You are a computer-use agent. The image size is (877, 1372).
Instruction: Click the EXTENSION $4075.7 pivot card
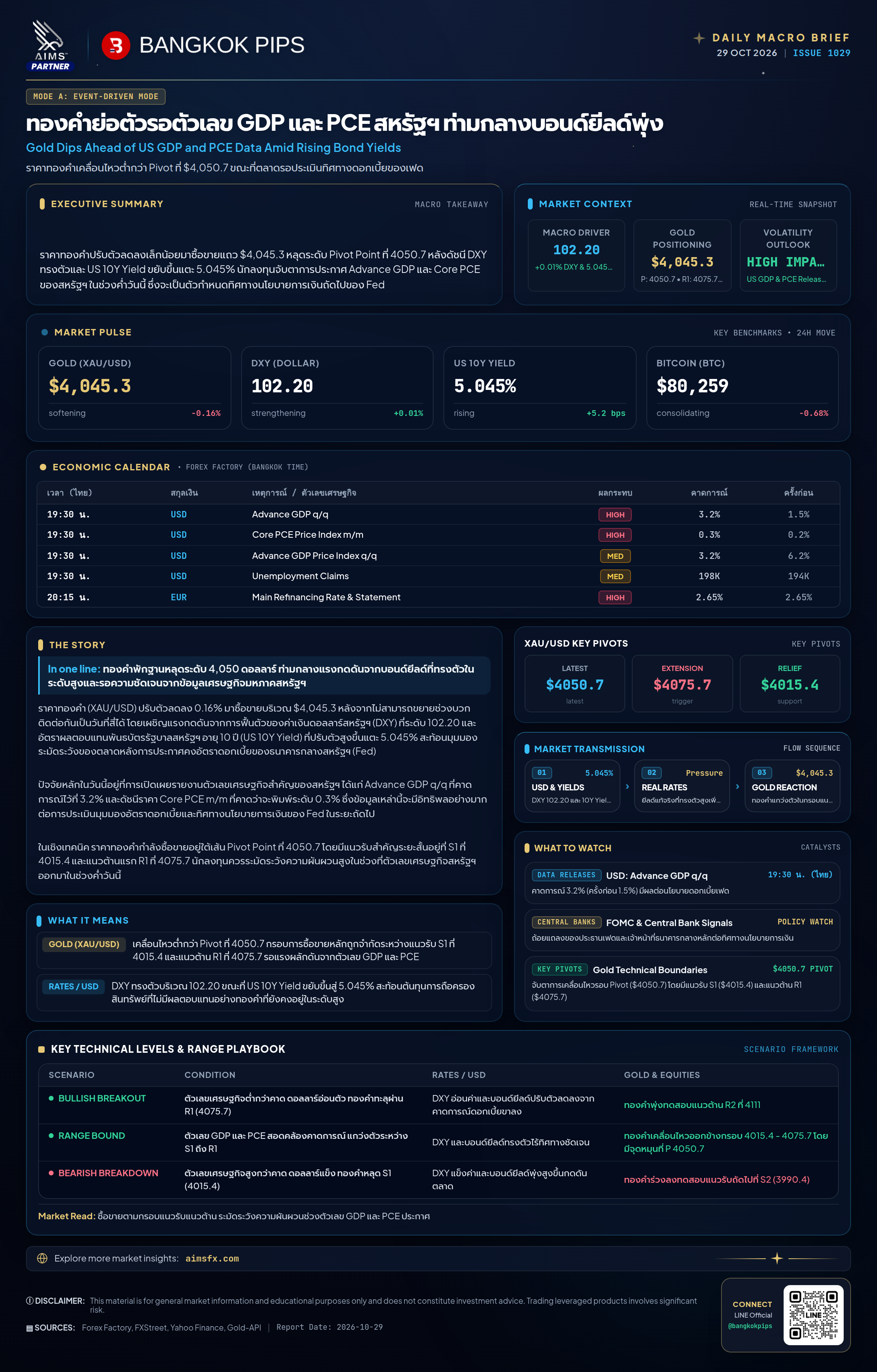point(682,684)
